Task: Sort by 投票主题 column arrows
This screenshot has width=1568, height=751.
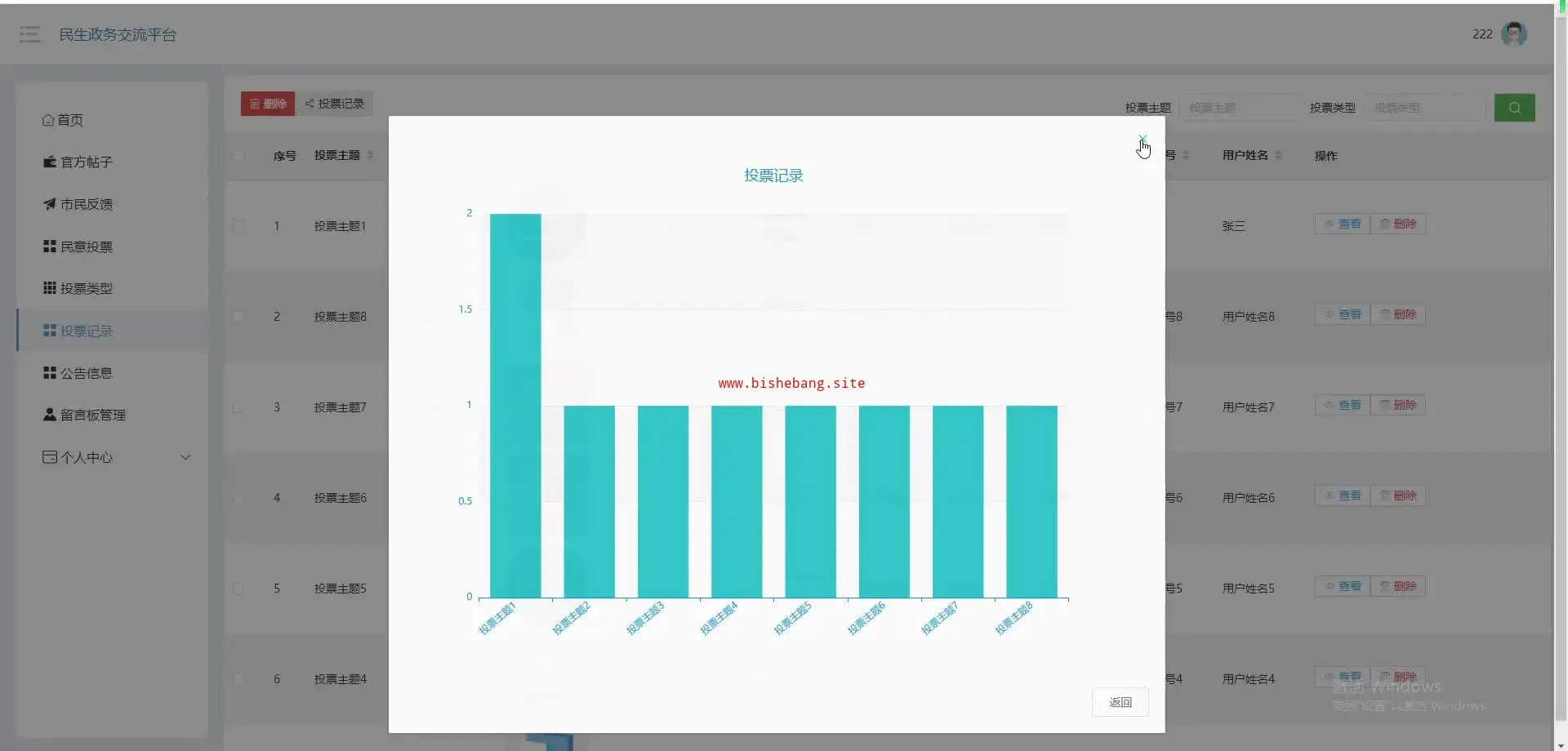Action: [x=370, y=155]
